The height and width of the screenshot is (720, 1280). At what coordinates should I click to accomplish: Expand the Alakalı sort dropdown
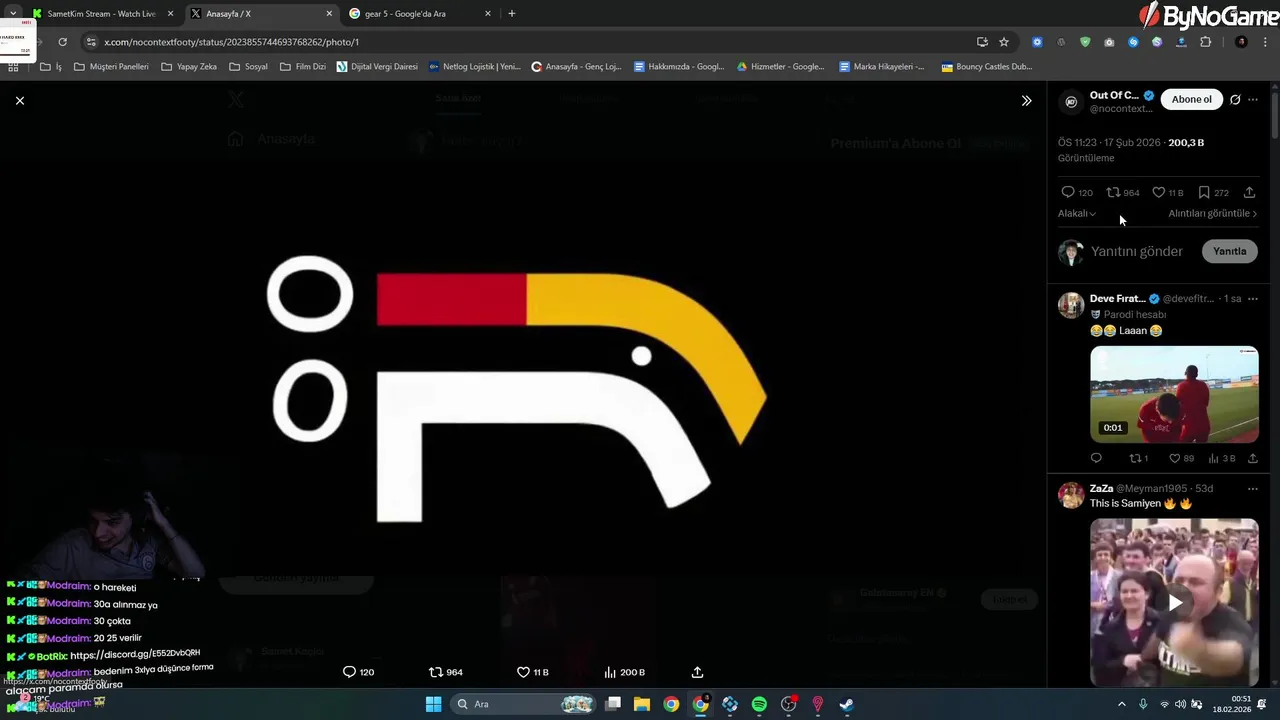click(1077, 213)
